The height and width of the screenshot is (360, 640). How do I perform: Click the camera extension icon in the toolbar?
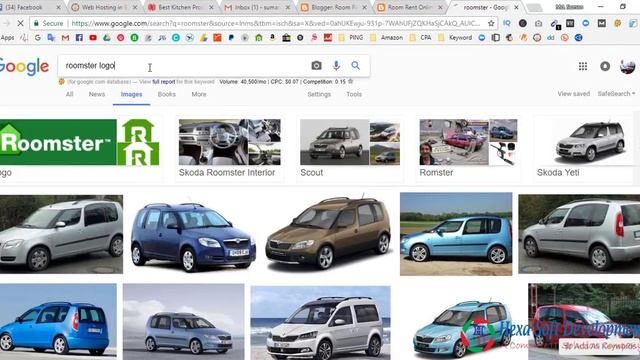(538, 24)
